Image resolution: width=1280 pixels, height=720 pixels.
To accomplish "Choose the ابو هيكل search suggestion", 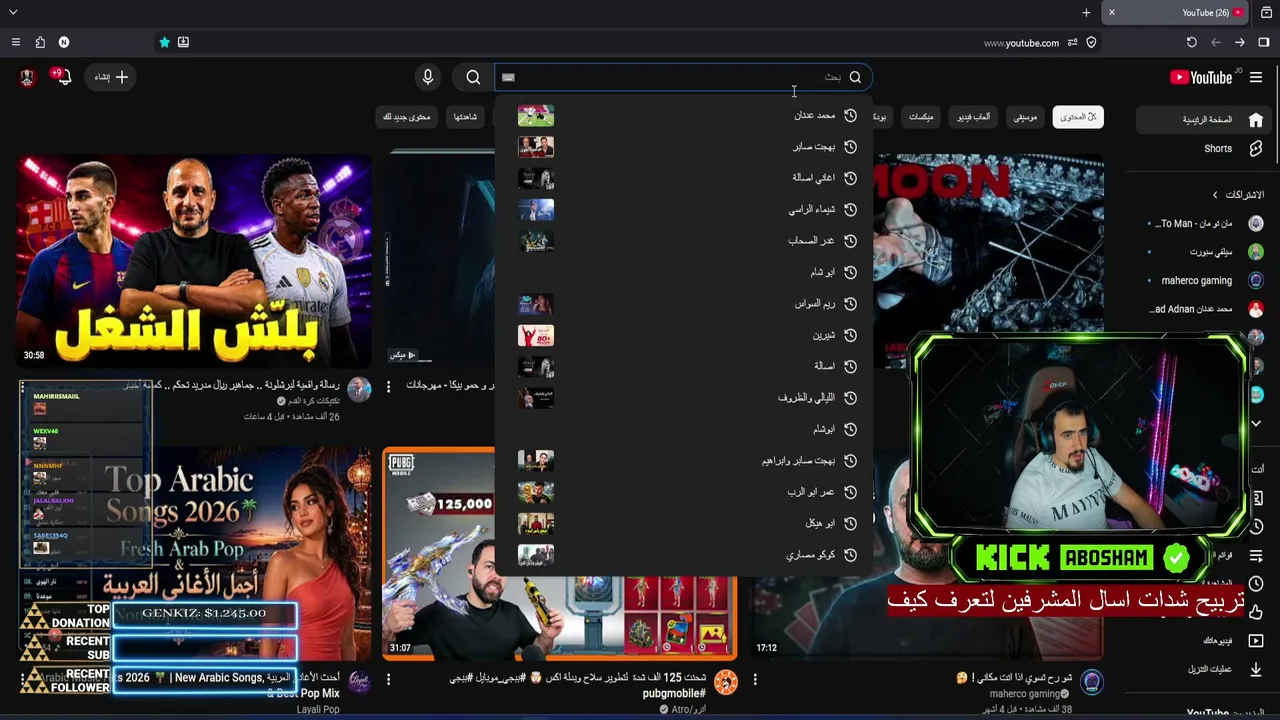I will [x=683, y=524].
